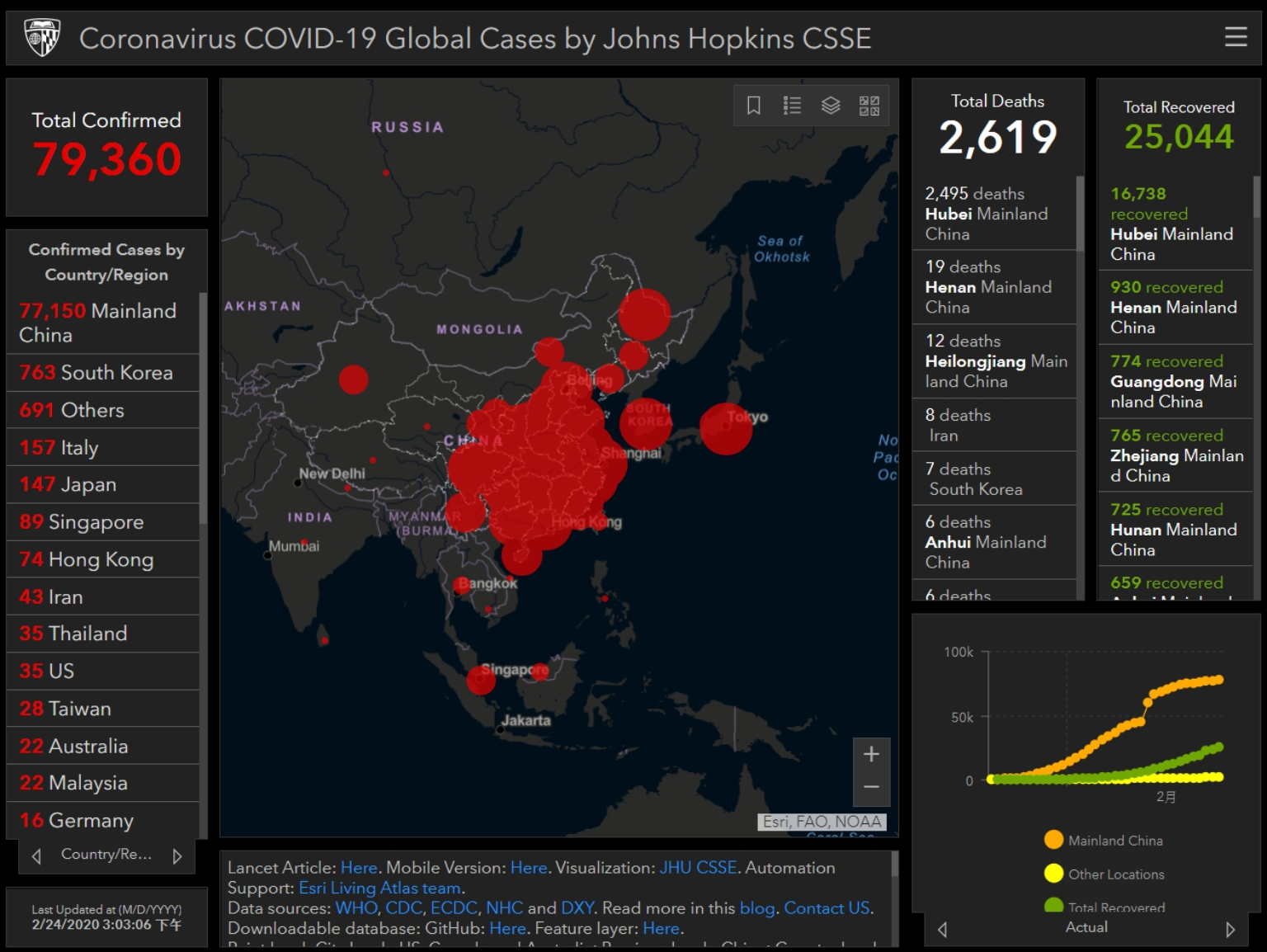Switch to next chart after Actual
The width and height of the screenshot is (1267, 952).
coord(1230,930)
